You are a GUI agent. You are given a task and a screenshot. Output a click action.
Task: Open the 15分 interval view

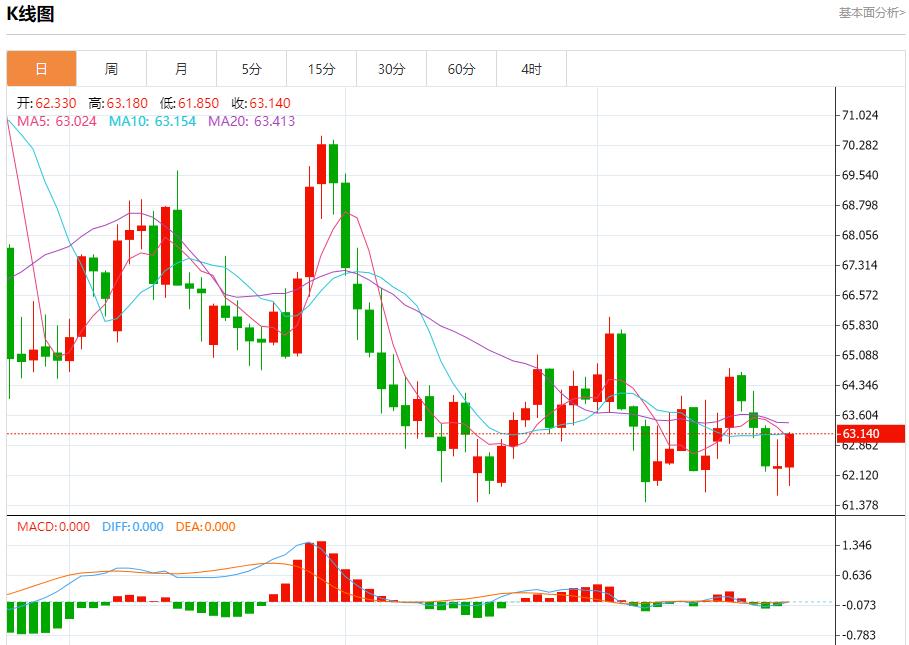coord(321,68)
